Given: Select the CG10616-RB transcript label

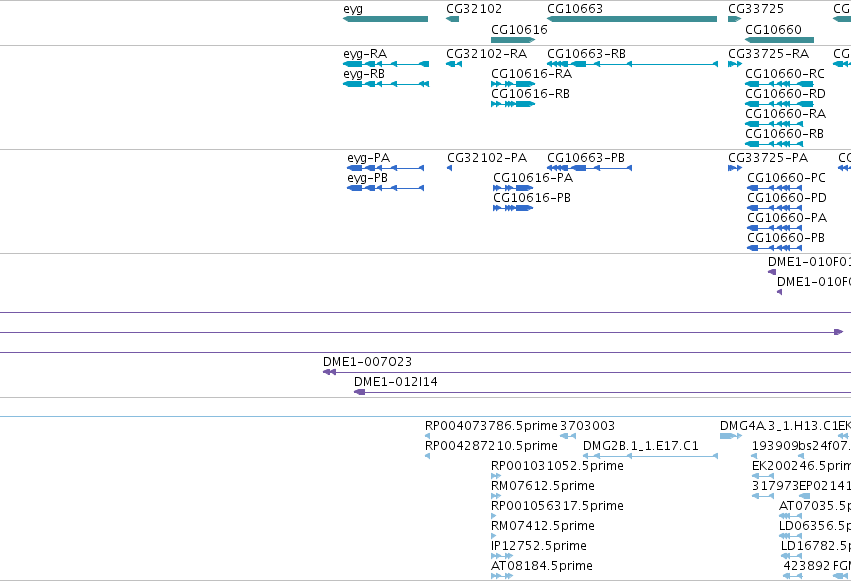Looking at the screenshot, I should click(530, 94).
